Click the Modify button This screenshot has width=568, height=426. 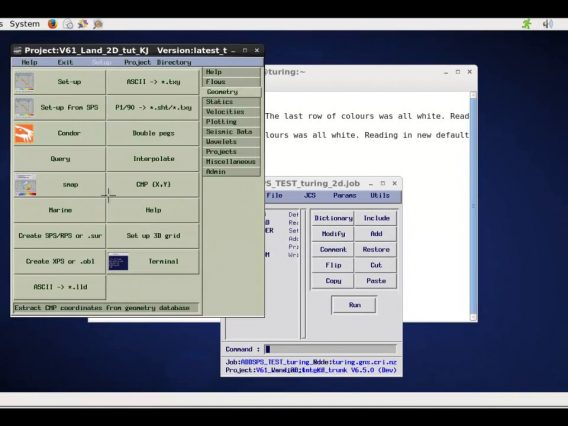[x=333, y=234]
